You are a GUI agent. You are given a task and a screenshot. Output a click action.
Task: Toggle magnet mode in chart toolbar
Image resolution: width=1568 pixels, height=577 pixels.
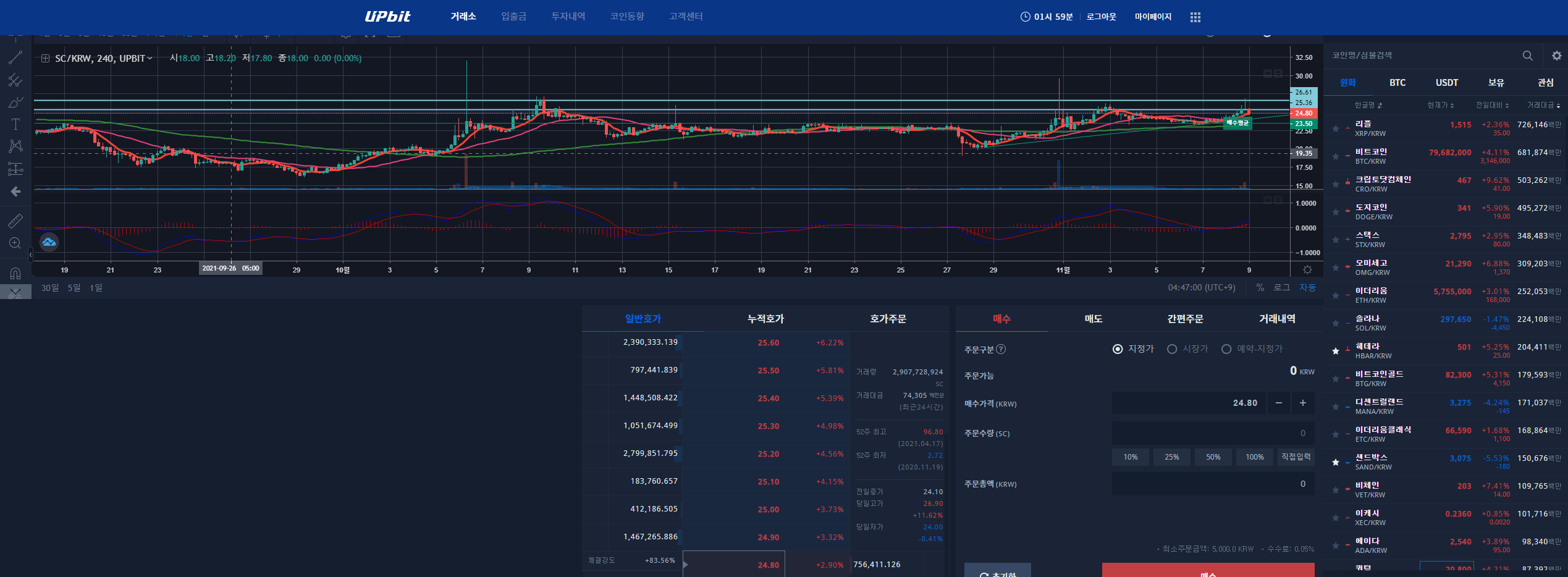click(x=15, y=273)
